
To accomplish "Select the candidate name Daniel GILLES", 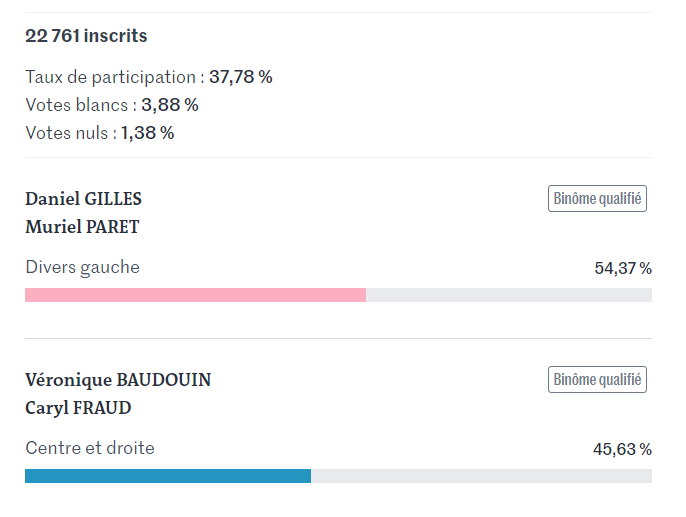I will pyautogui.click(x=84, y=199).
